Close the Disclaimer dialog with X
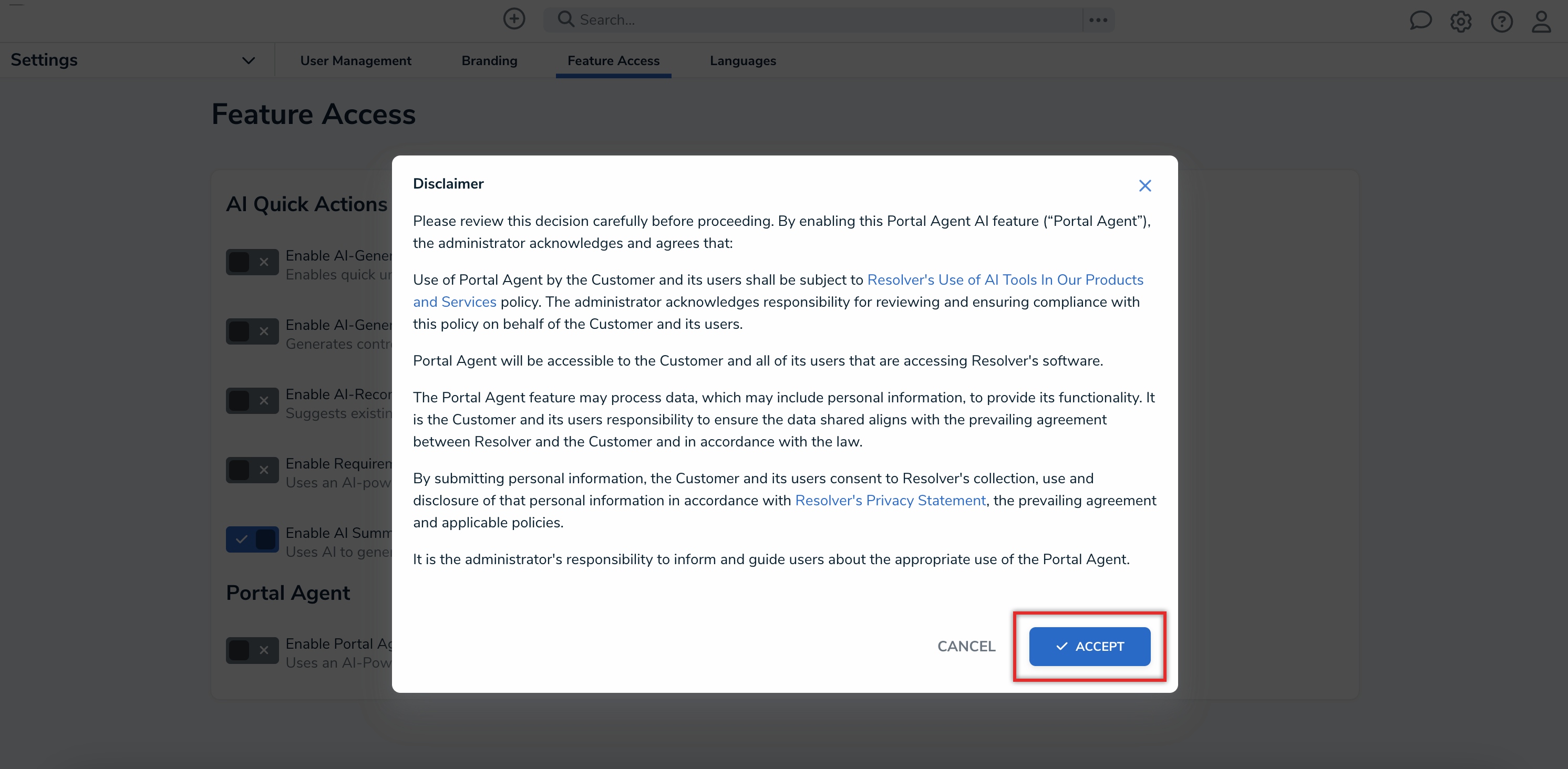Viewport: 1568px width, 769px height. click(x=1145, y=185)
